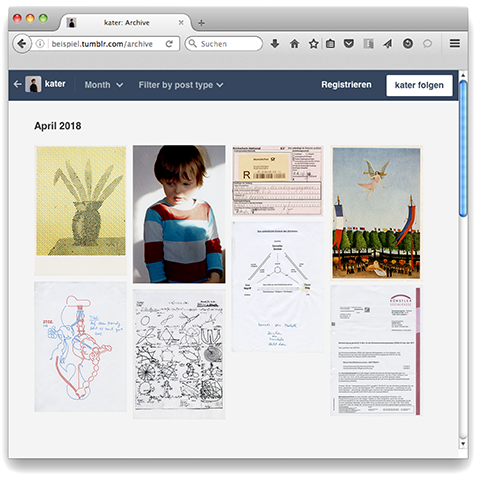The image size is (480, 481).
Task: Click the vertical scrollbar thumb
Action: coord(463,148)
